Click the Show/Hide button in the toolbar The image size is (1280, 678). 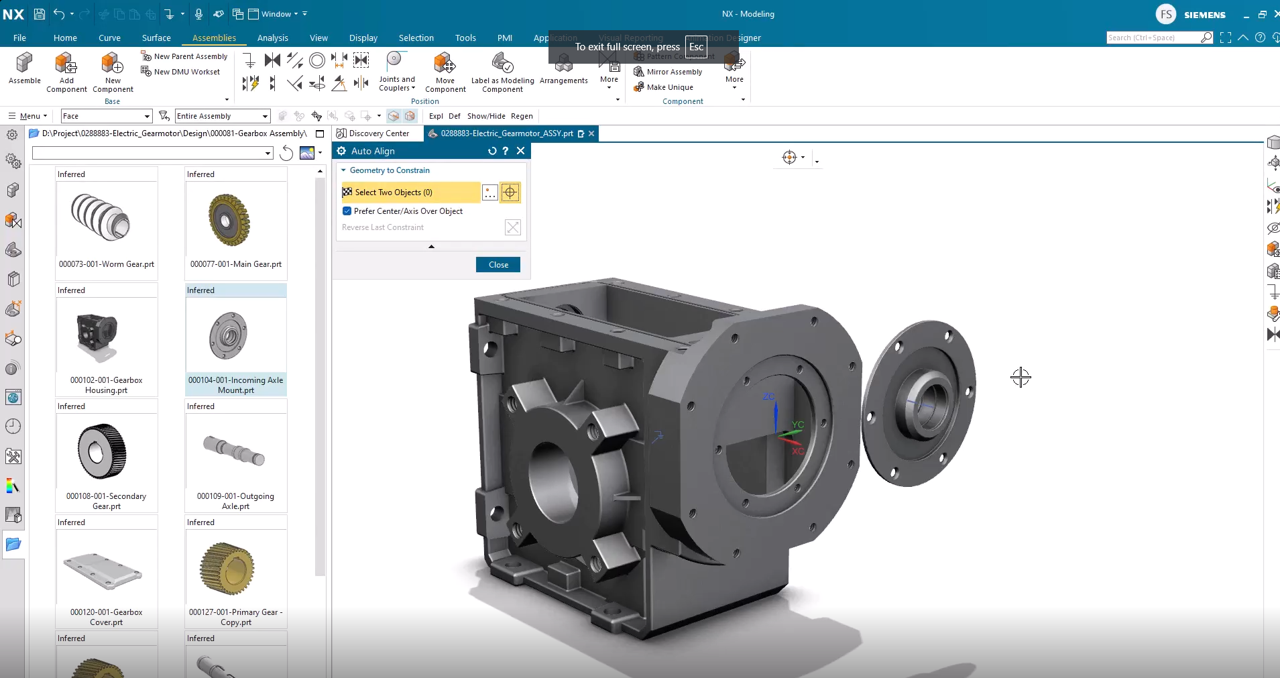coord(486,116)
